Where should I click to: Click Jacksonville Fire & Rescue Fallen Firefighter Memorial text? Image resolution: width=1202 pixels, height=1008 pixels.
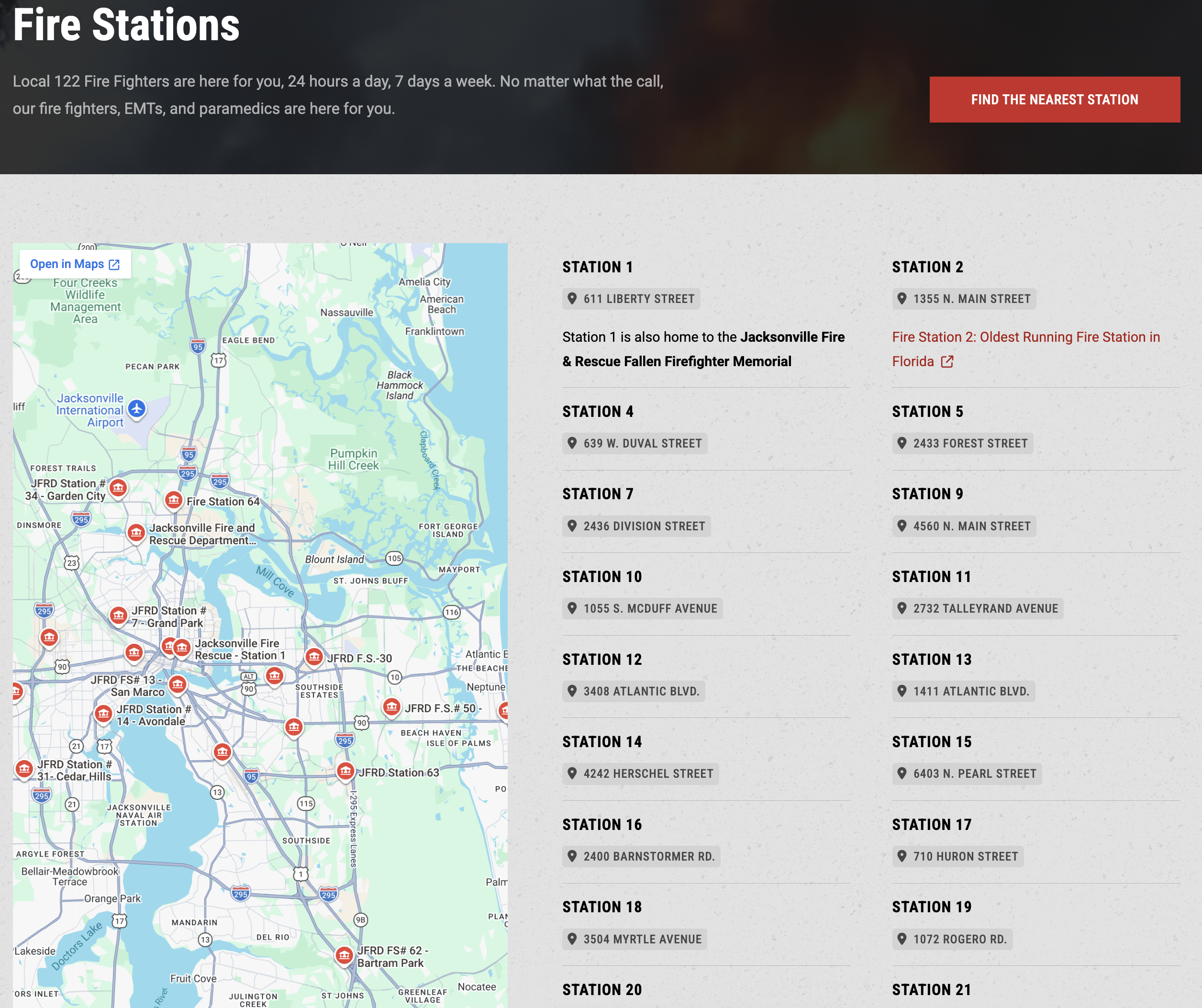pyautogui.click(x=703, y=349)
